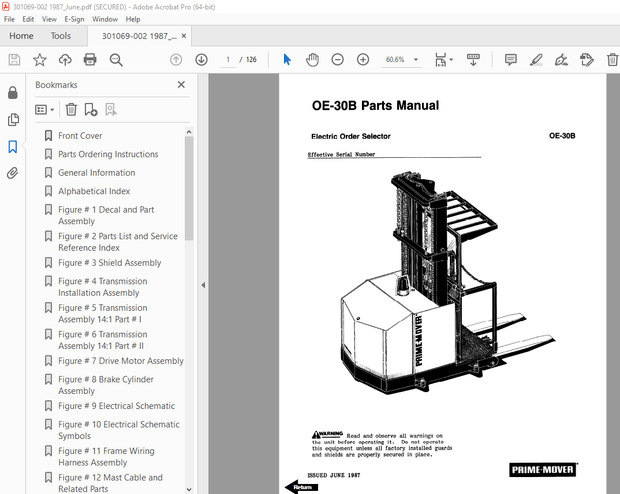Image resolution: width=620 pixels, height=494 pixels.
Task: Click the Save file icon
Action: (14, 60)
